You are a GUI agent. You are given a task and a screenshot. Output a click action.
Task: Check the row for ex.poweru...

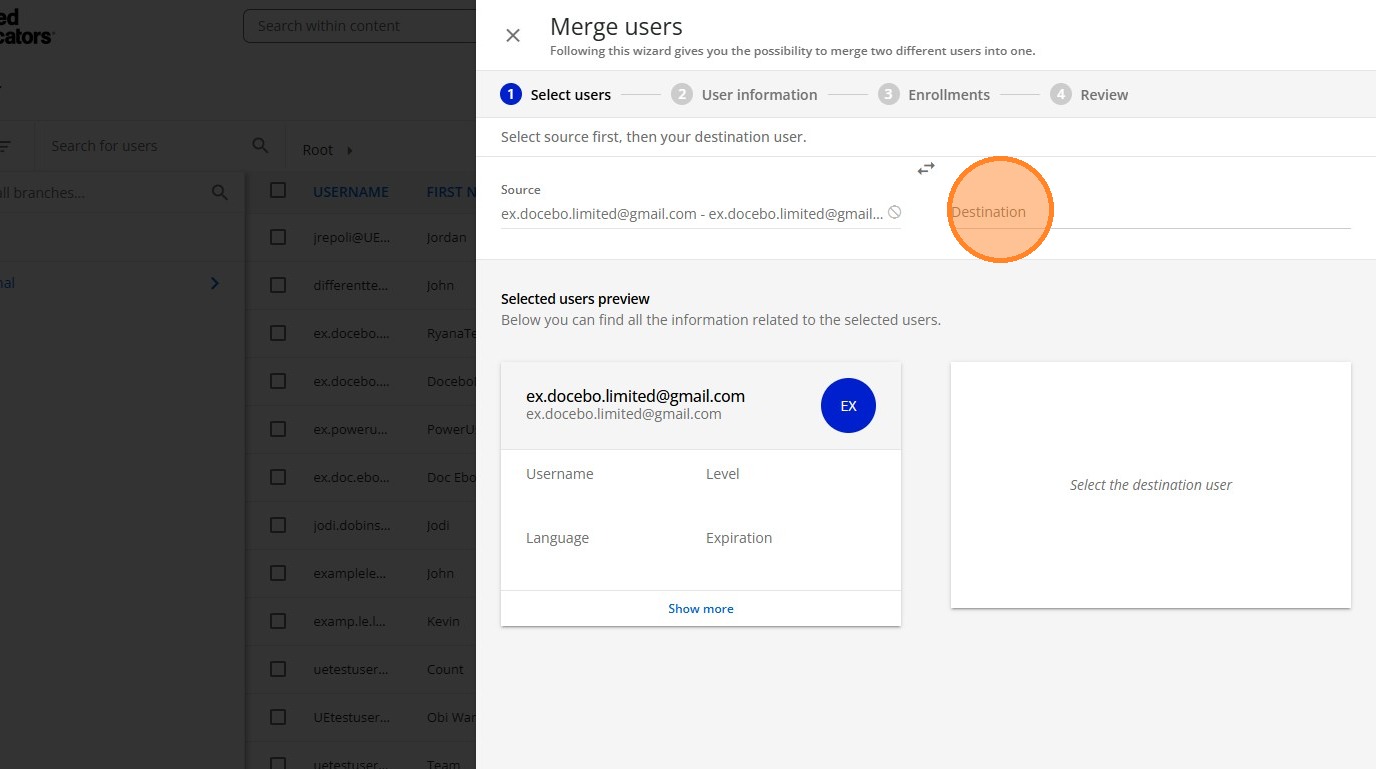[278, 429]
